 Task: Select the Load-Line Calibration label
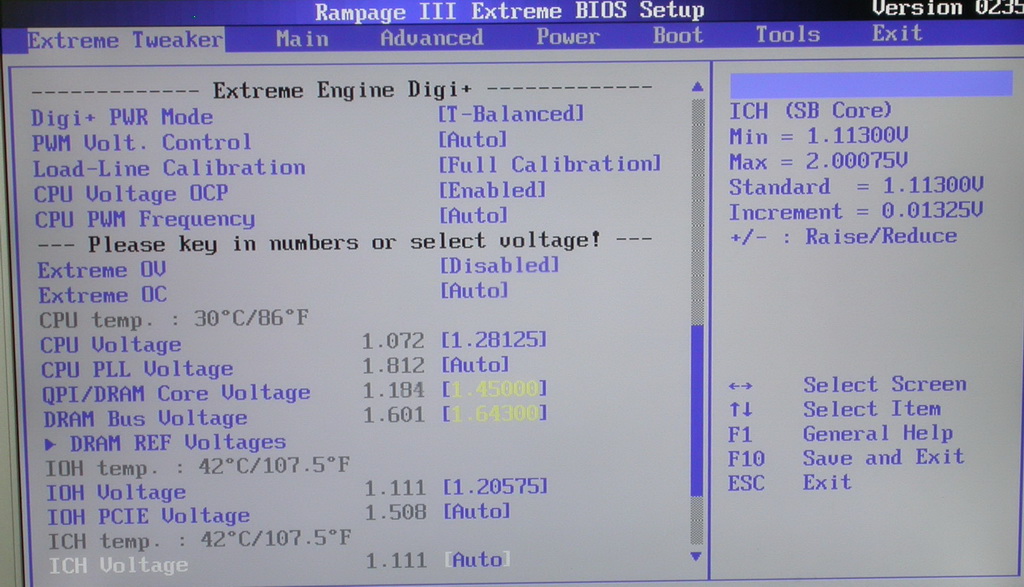[169, 168]
